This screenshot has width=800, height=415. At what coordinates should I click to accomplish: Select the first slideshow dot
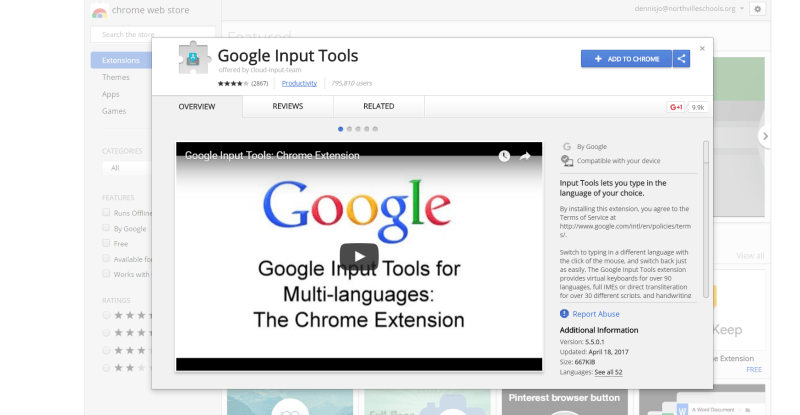tap(340, 129)
